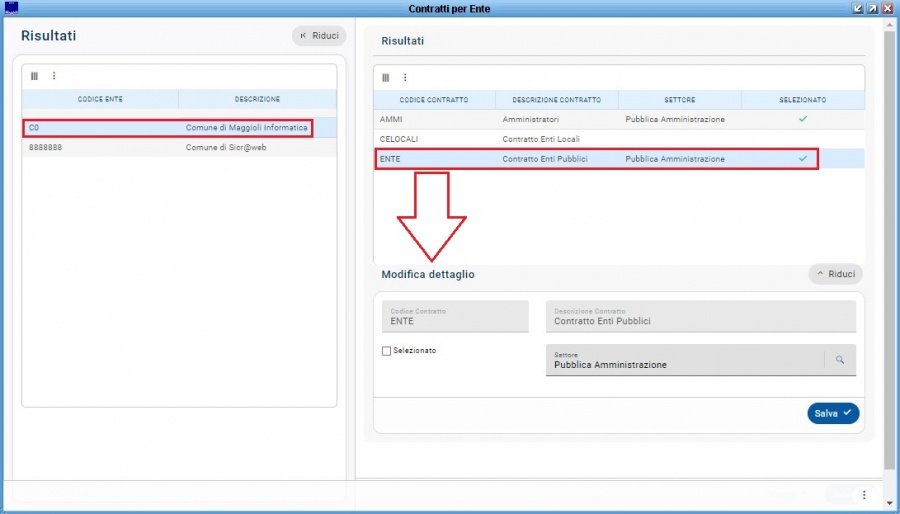
Task: Sort by SETTORE column header
Action: pyautogui.click(x=680, y=100)
